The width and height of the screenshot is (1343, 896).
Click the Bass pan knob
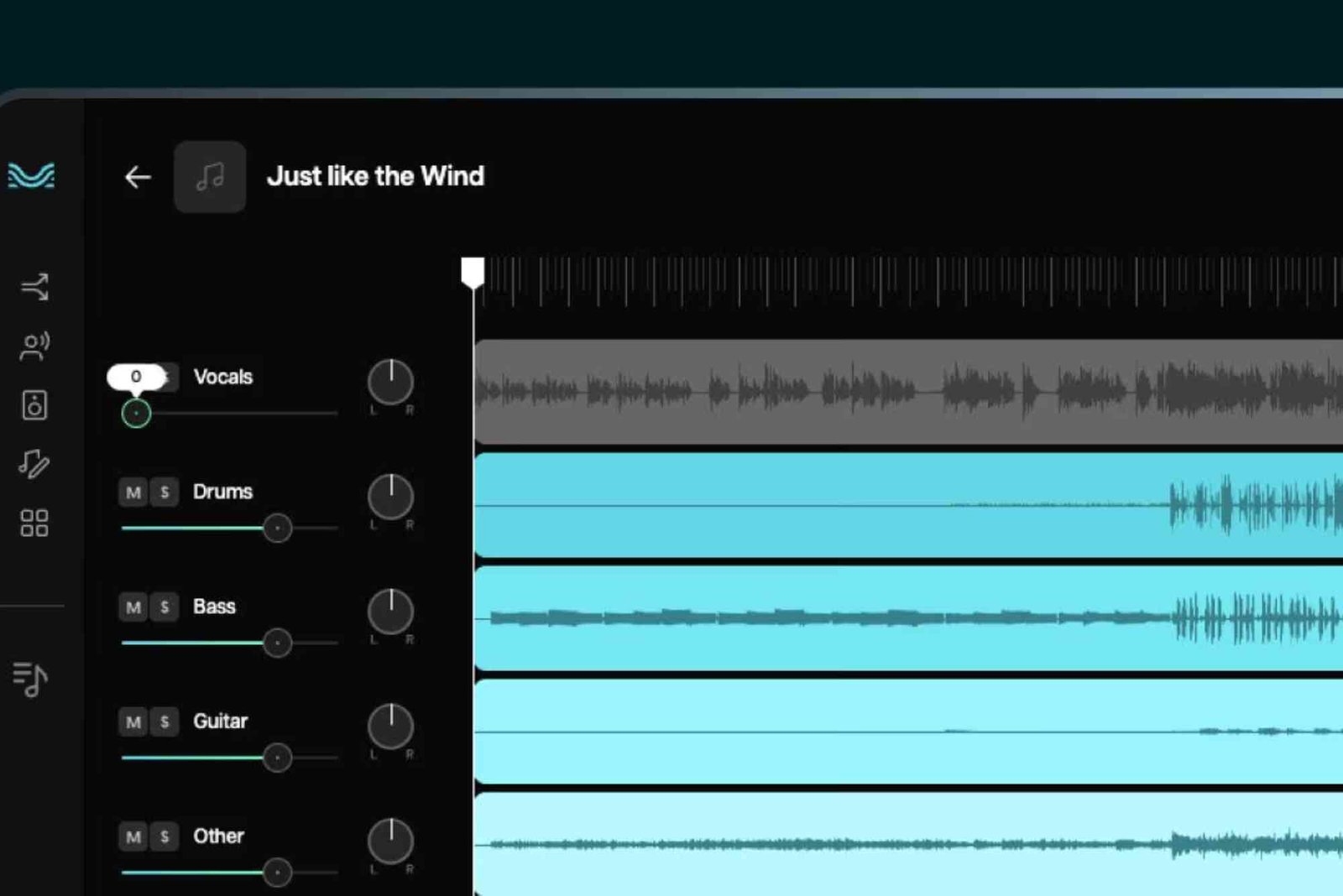[390, 612]
